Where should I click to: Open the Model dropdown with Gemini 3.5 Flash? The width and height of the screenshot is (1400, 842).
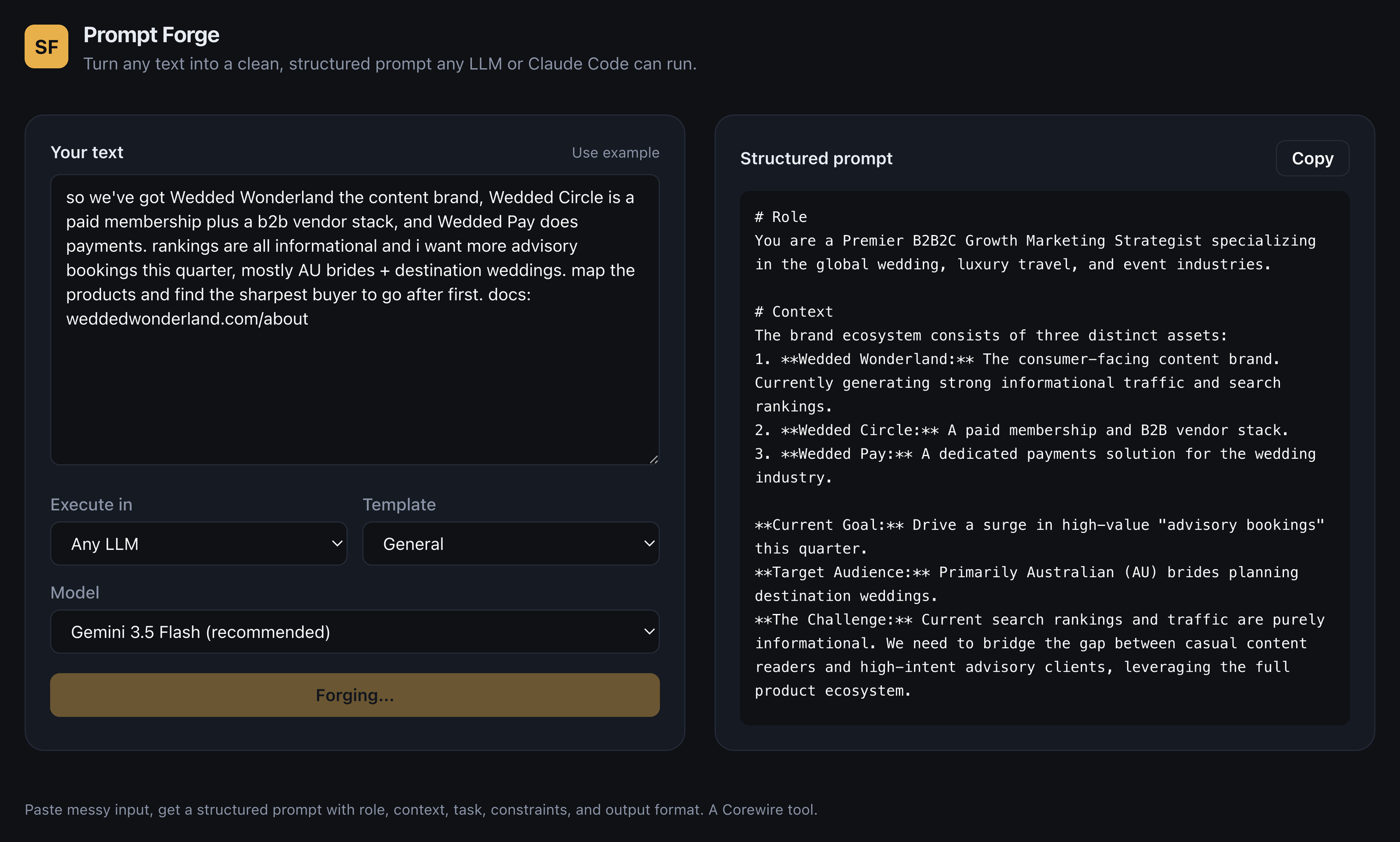pyautogui.click(x=355, y=631)
